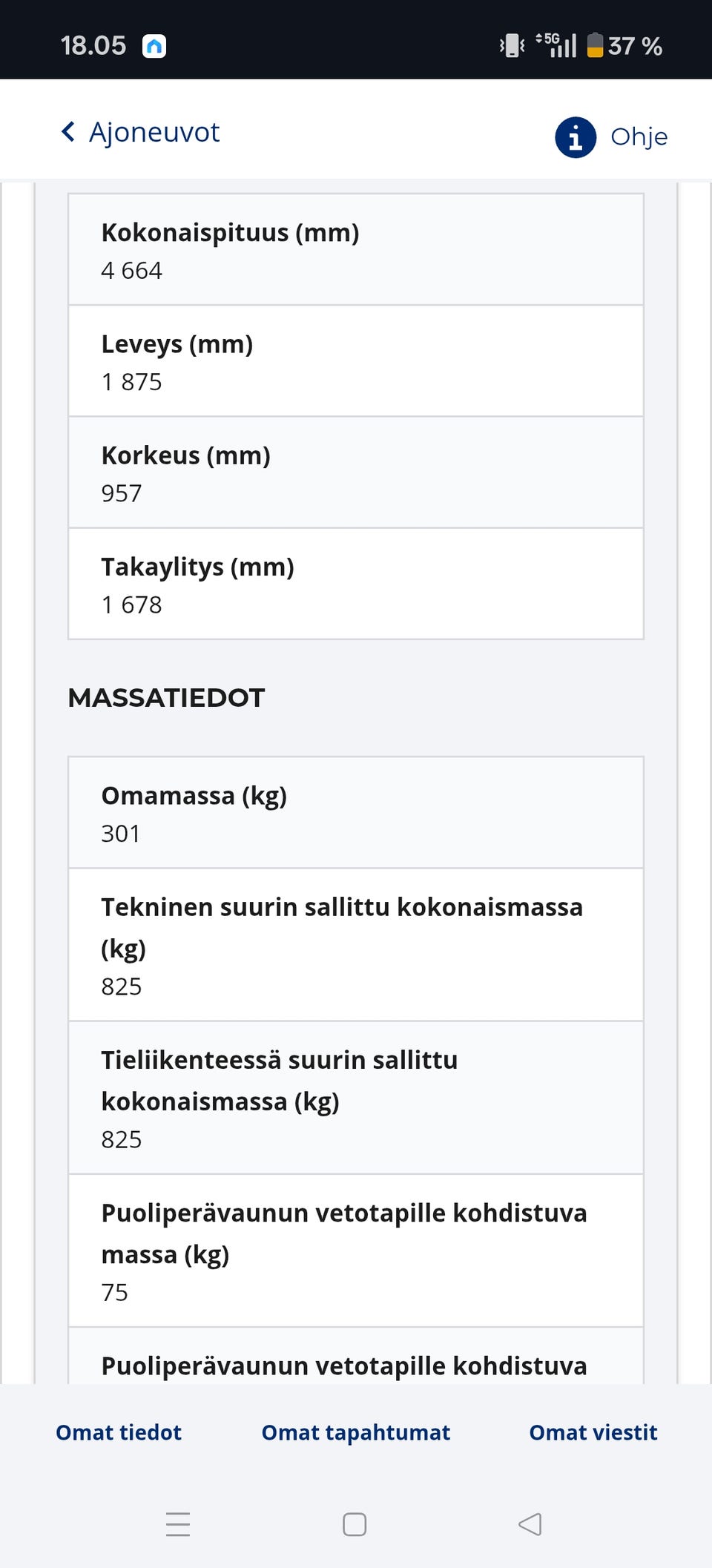
Task: Tap the Korkeus value 957
Action: tap(122, 493)
